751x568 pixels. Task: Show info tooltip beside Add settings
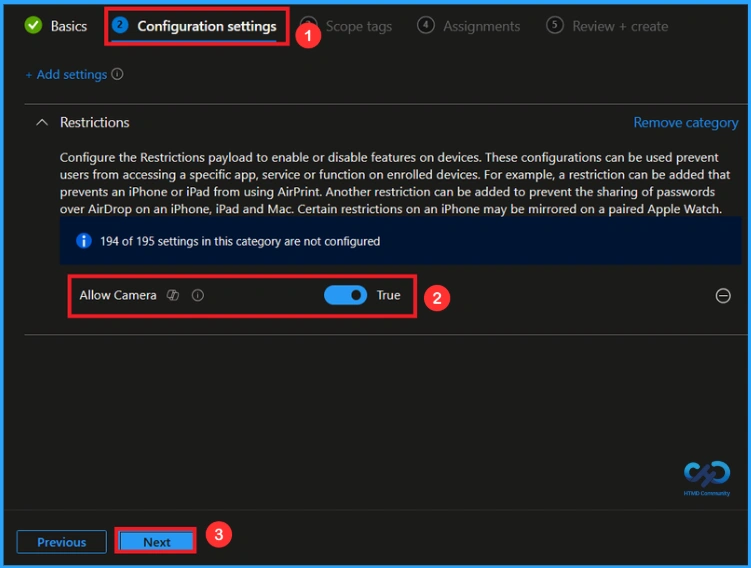pyautogui.click(x=117, y=74)
